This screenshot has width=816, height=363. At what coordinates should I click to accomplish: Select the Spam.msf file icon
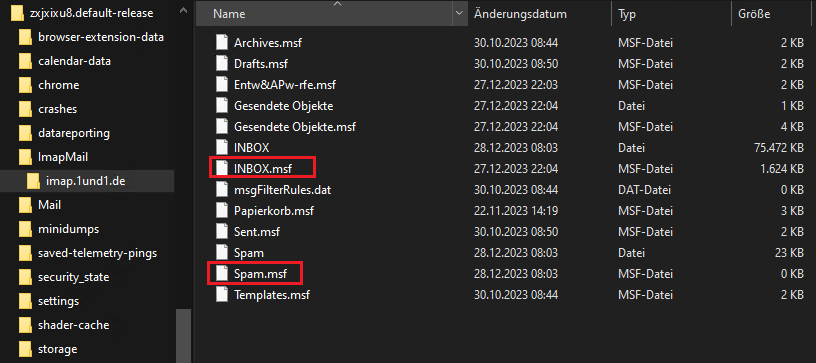tap(222, 273)
